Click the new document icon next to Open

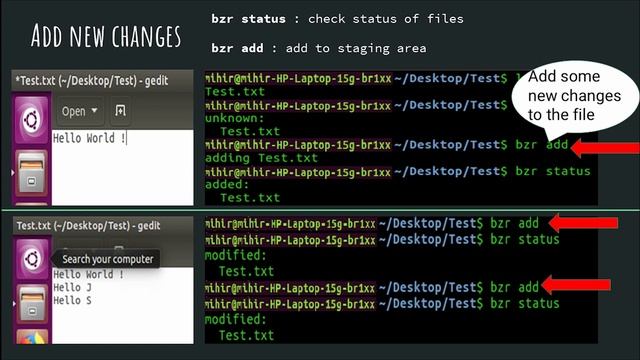[120, 111]
